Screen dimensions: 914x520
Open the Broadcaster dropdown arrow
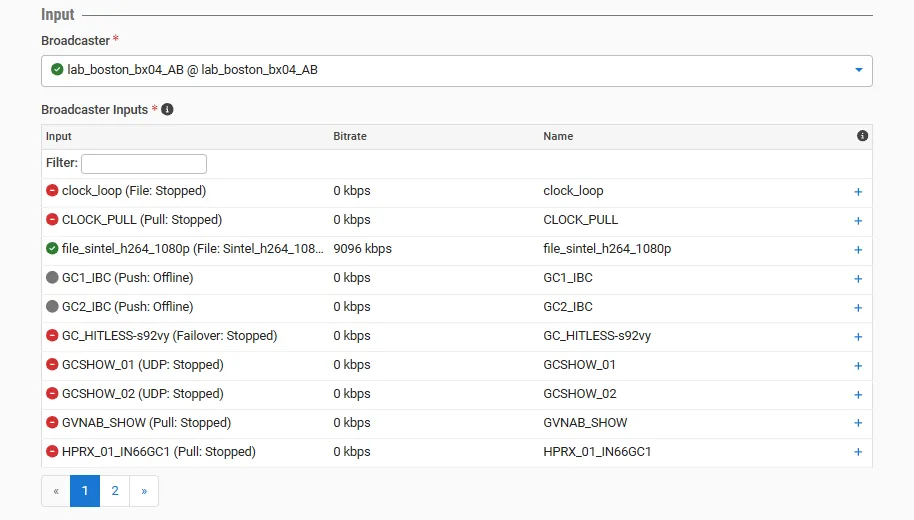click(859, 70)
